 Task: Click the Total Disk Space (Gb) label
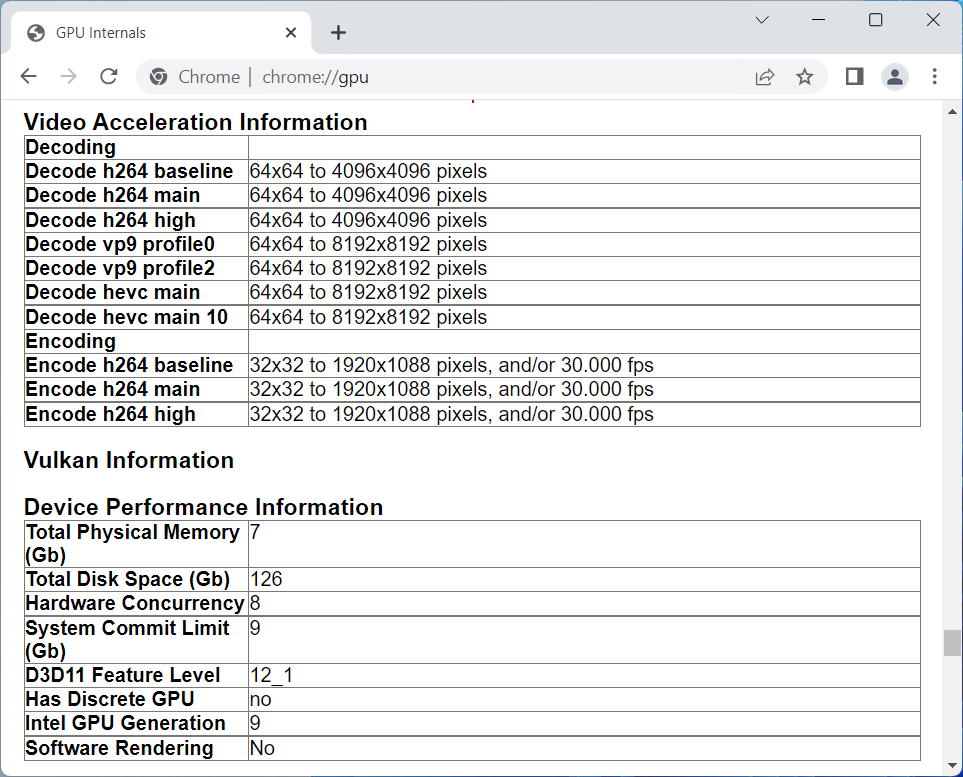[x=128, y=579]
